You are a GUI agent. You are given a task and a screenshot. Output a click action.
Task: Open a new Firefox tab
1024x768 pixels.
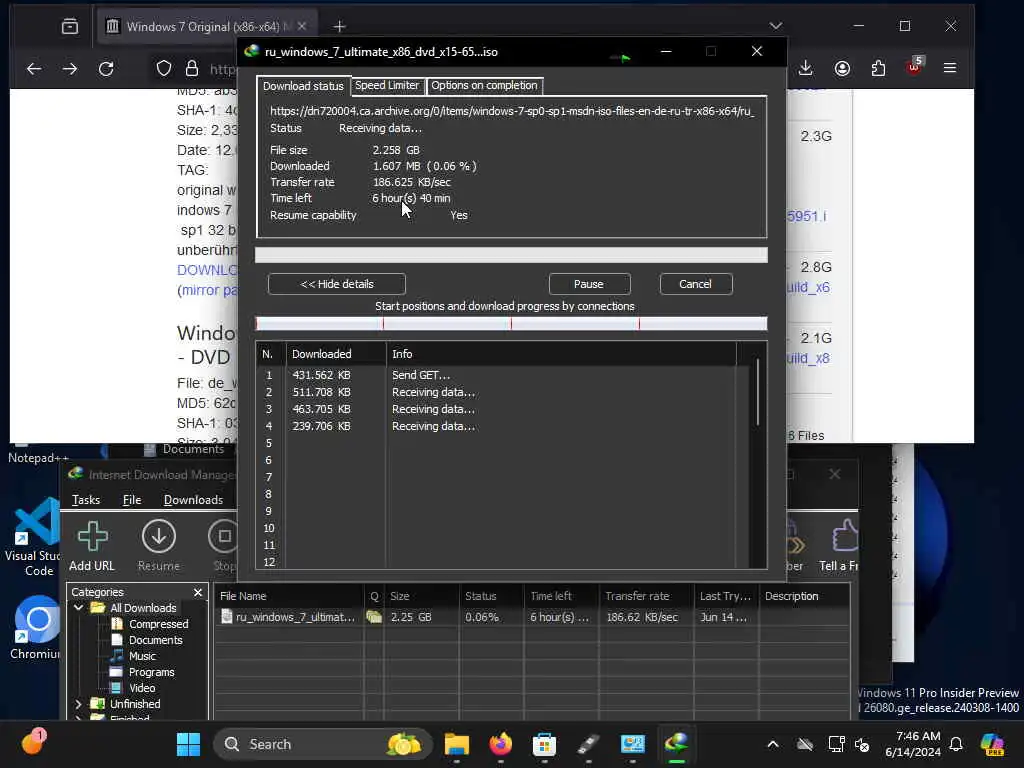click(x=339, y=26)
